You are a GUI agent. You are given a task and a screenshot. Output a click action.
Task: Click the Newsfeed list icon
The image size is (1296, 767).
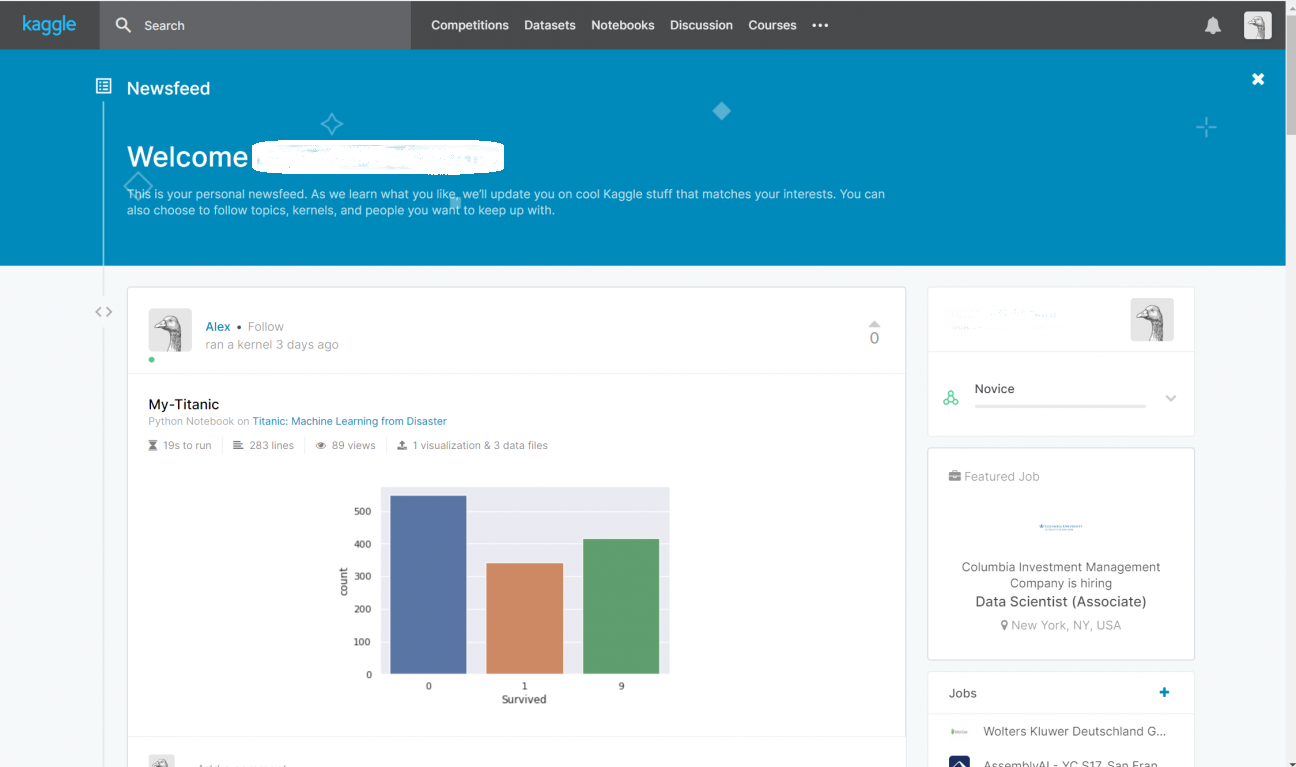click(103, 86)
